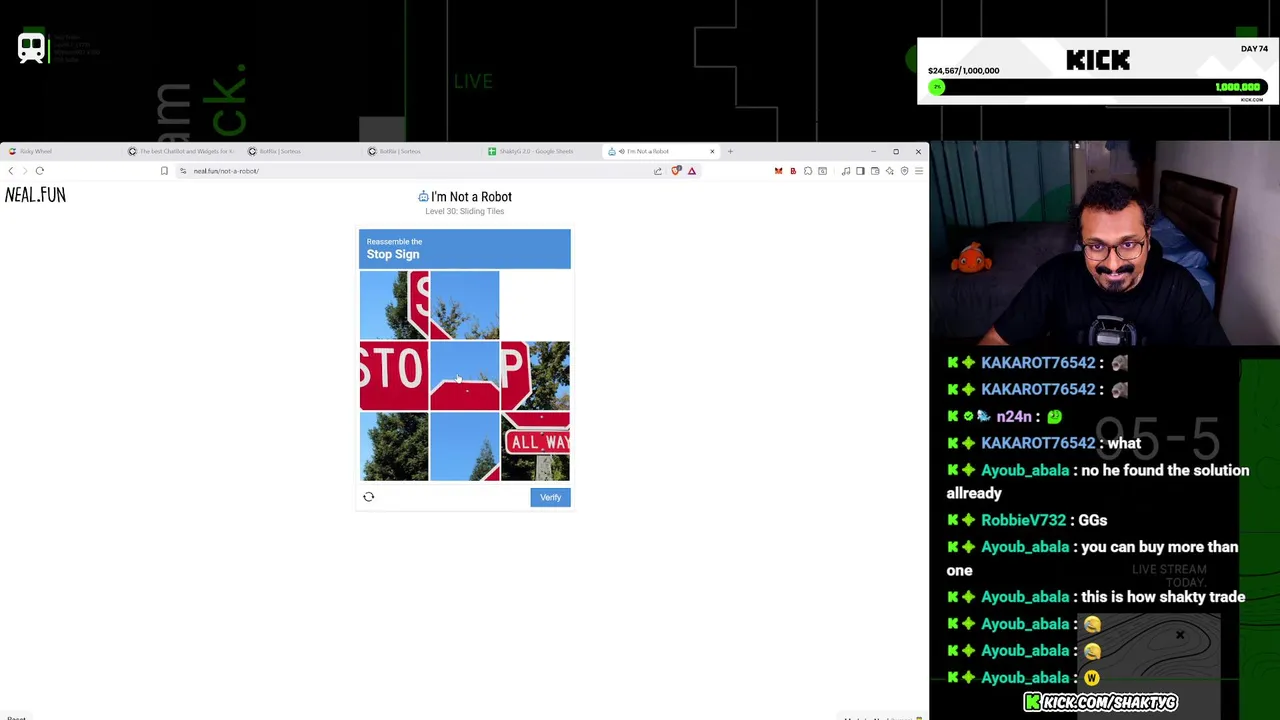
Task: Click the screenshot capture extension icon
Action: 822,171
